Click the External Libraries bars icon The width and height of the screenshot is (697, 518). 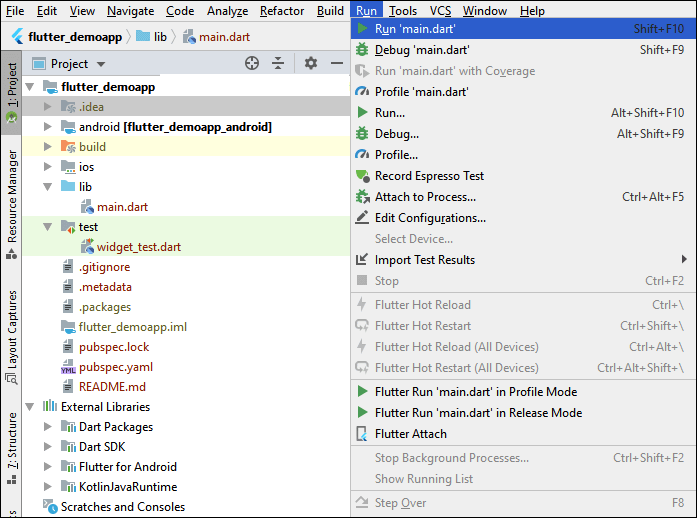(x=49, y=406)
